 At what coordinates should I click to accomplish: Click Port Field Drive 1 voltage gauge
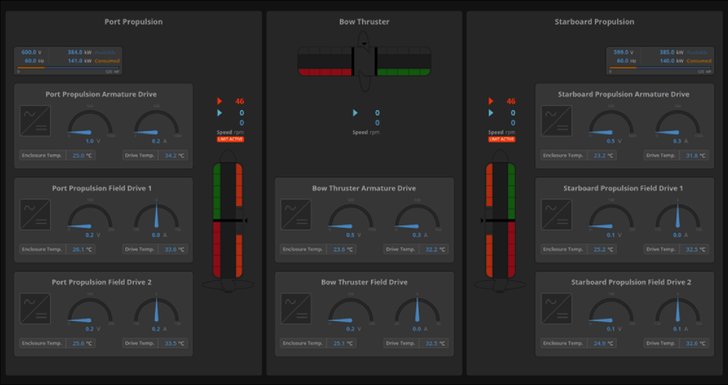click(90, 217)
